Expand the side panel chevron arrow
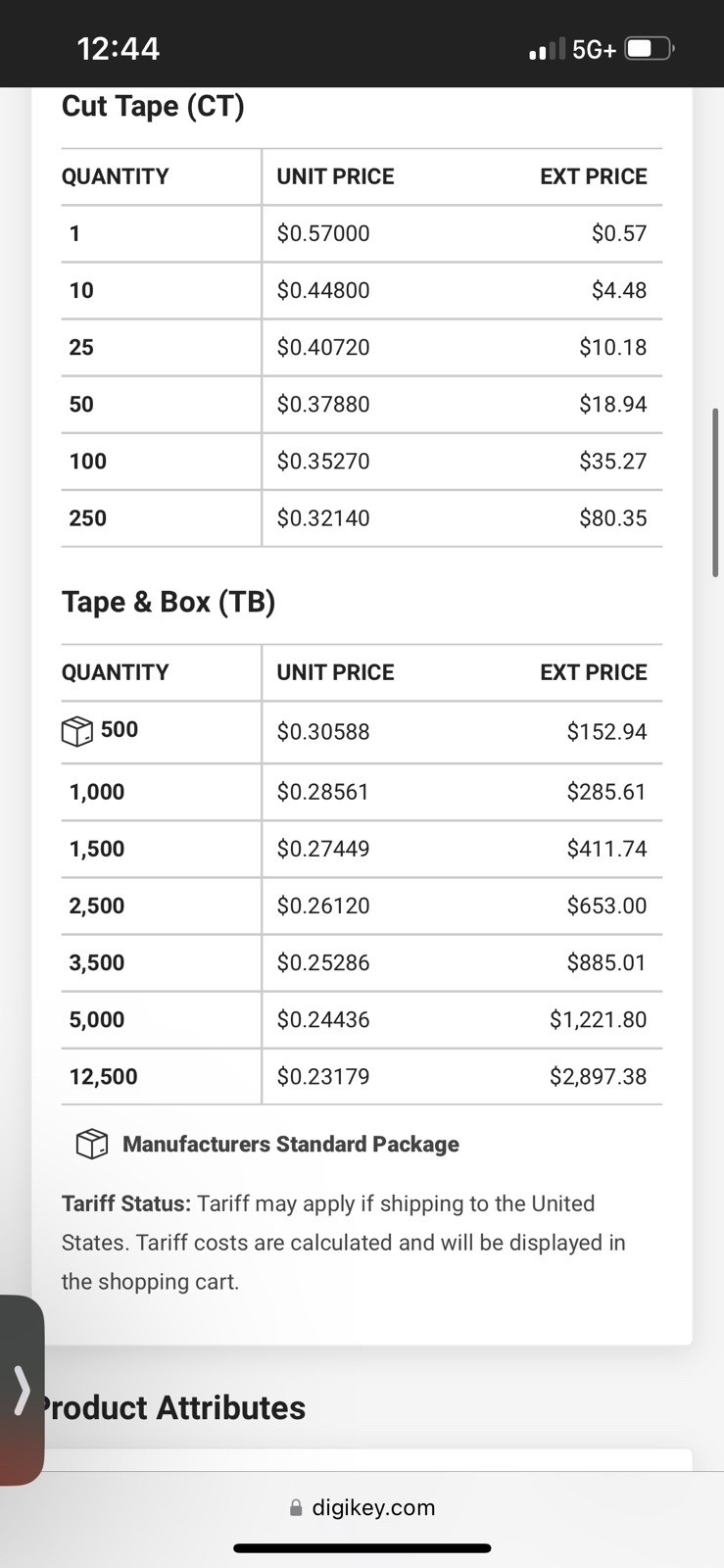This screenshot has height=1568, width=724. click(x=22, y=1390)
